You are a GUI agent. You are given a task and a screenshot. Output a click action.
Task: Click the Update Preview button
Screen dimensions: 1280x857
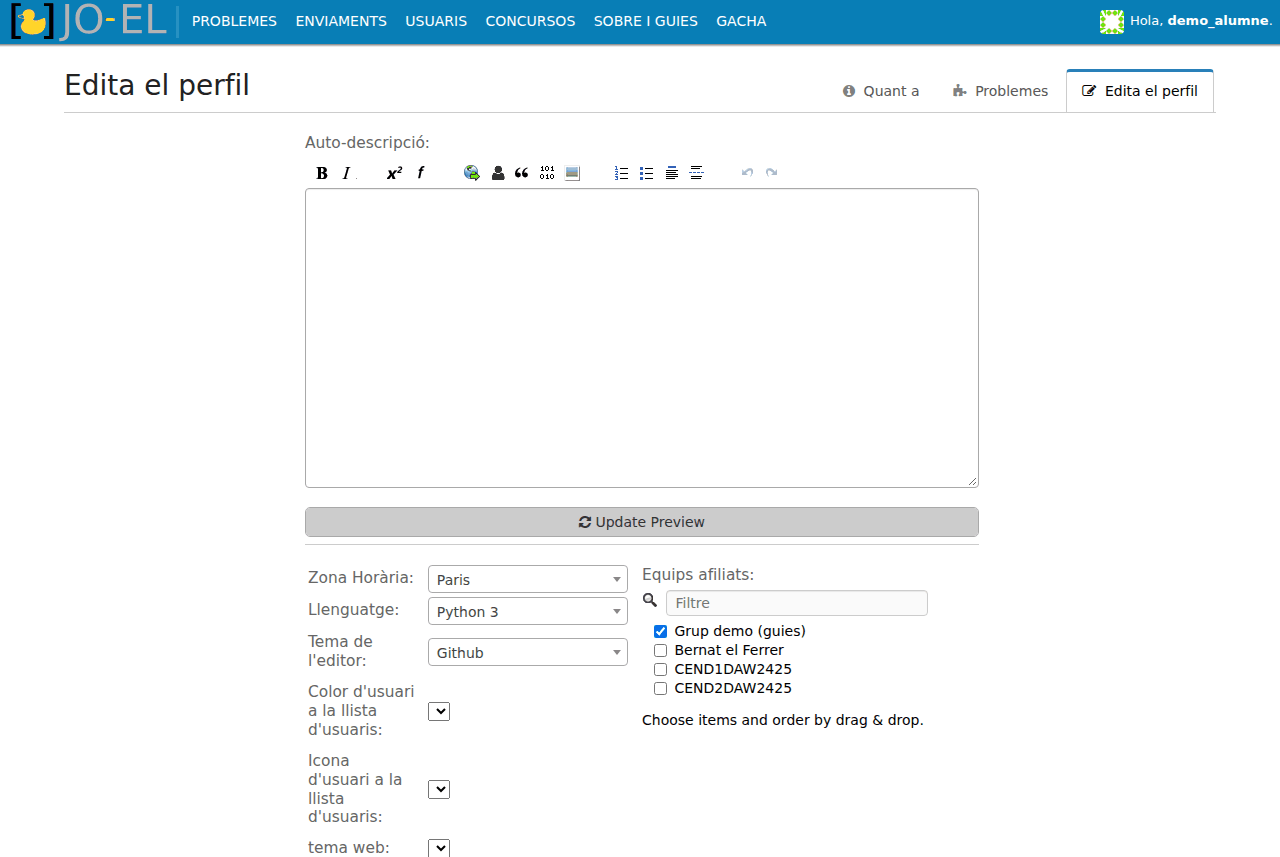642,522
